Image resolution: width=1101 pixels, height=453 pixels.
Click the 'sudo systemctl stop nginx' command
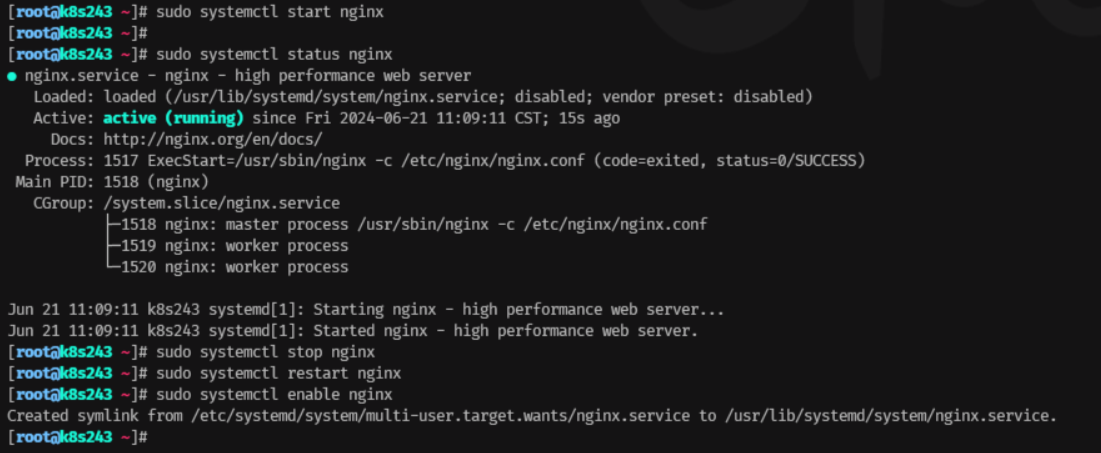pos(265,352)
